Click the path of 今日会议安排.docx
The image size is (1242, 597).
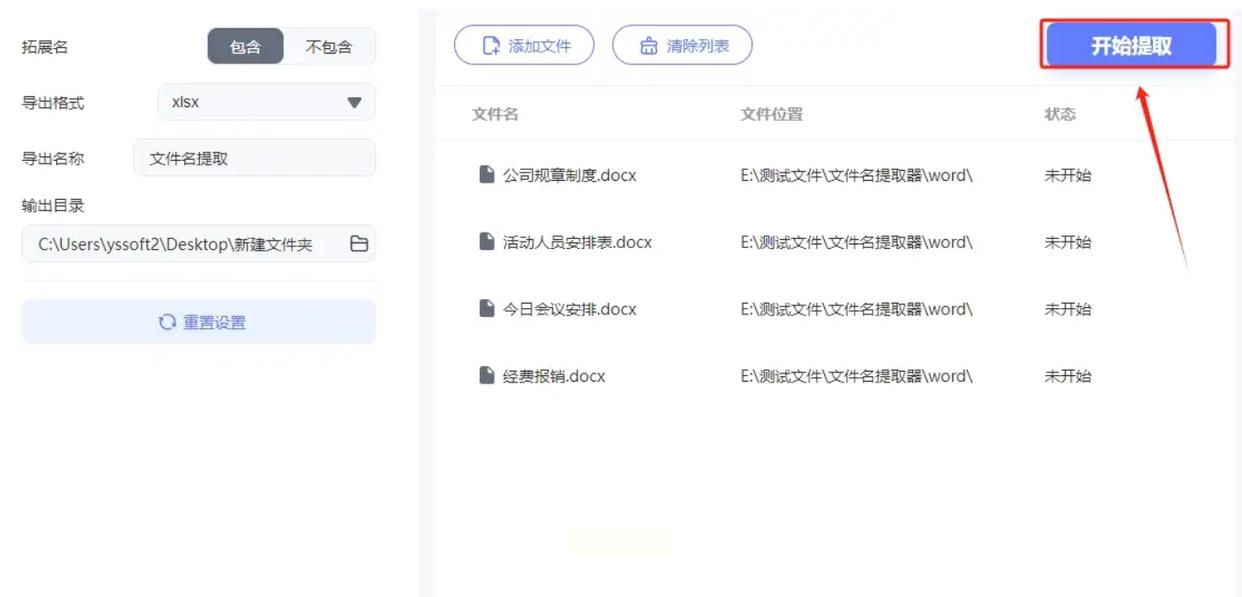pos(856,309)
